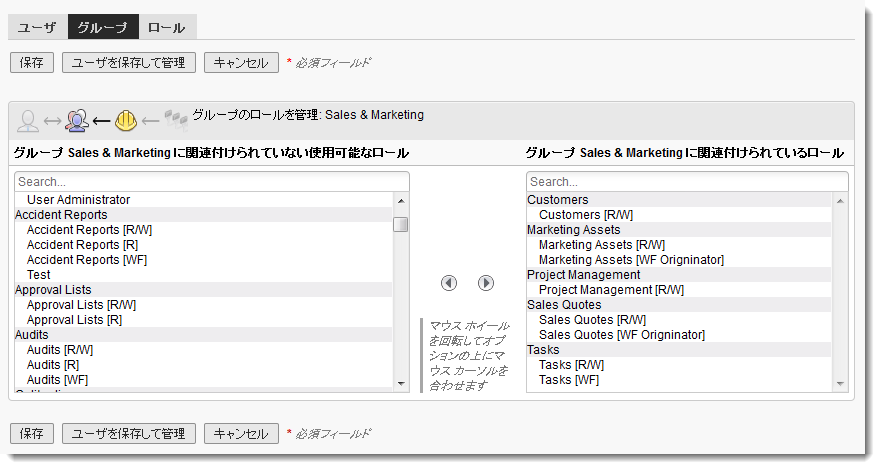The image size is (880, 469).
Task: Select the Accident Reports group header
Action: point(203,215)
